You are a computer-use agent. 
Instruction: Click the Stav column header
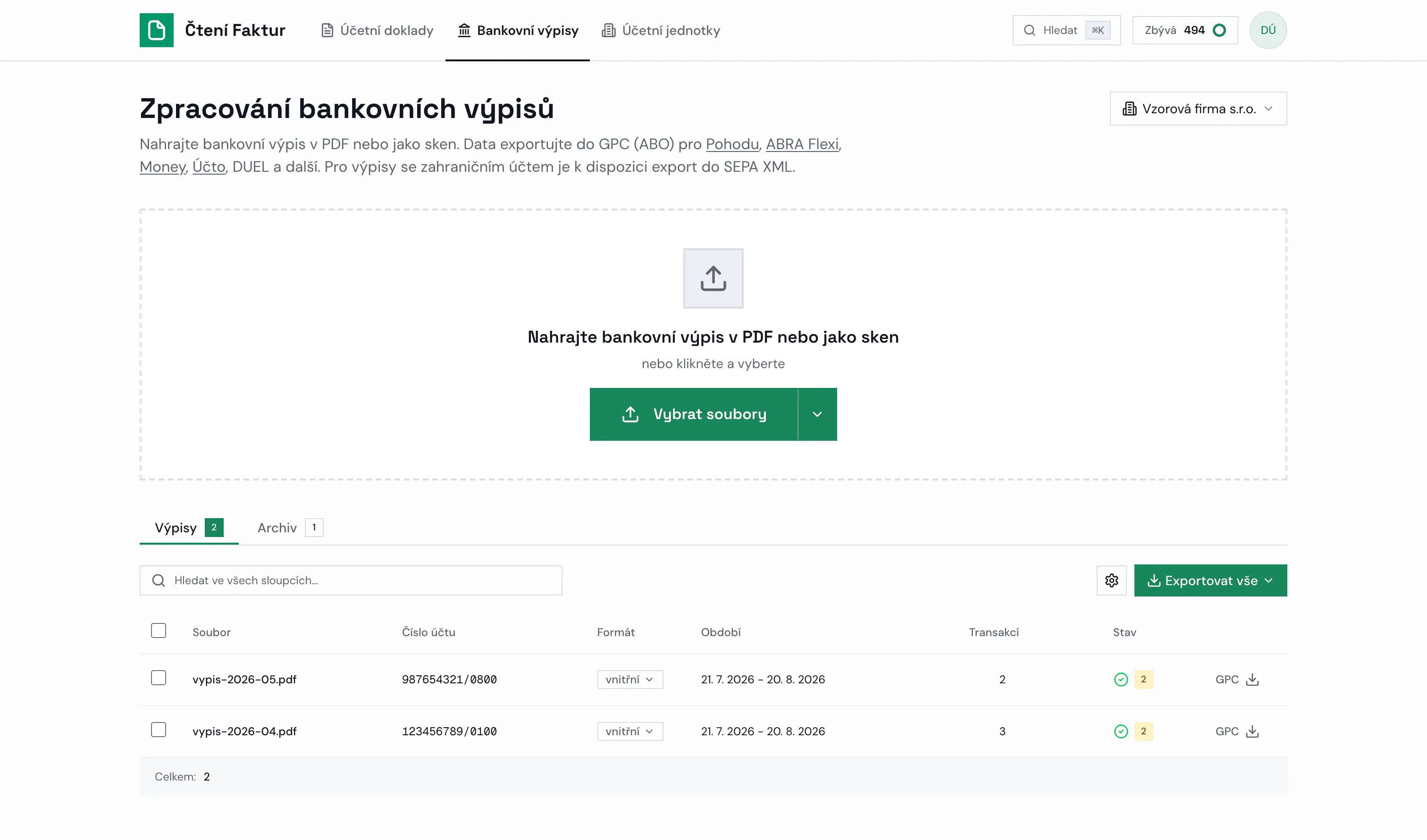pos(1124,632)
